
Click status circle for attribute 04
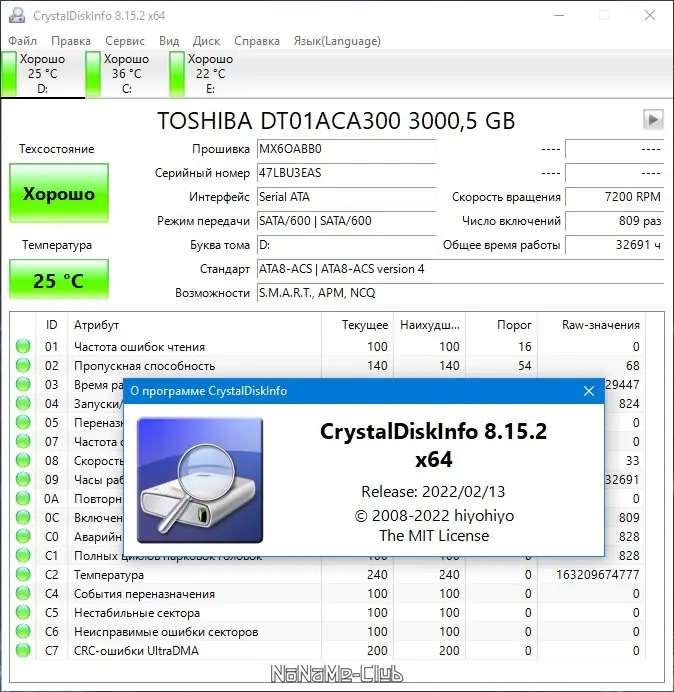click(x=23, y=403)
